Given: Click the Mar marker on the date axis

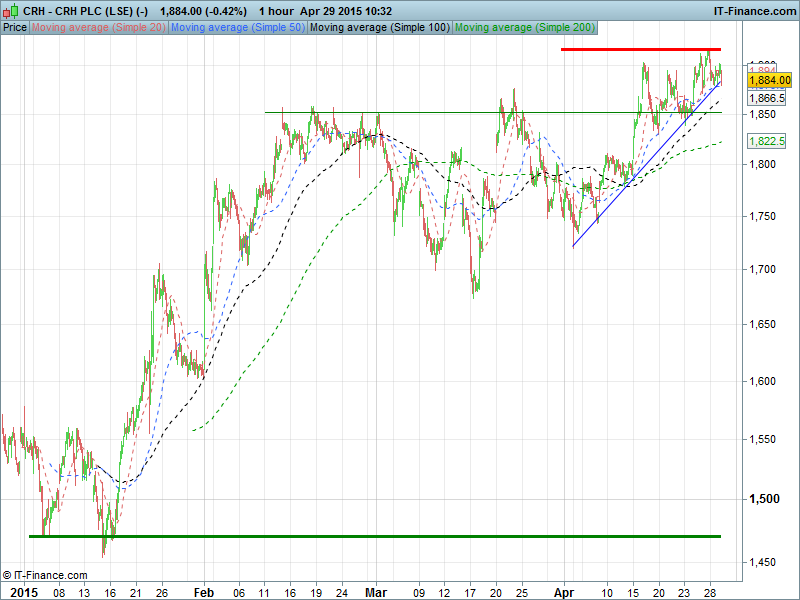Looking at the screenshot, I should [374, 591].
